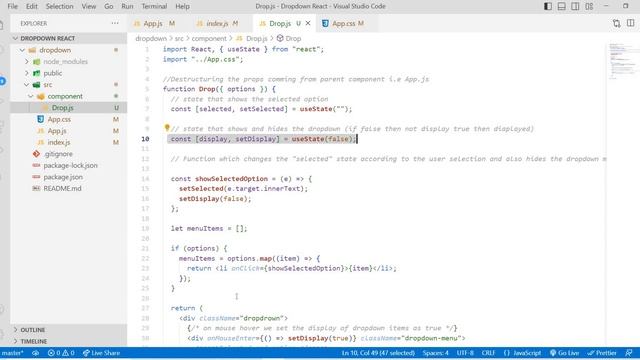Select indentation Spaces: 4
Viewport: 640px width, 360px height.
coord(436,353)
